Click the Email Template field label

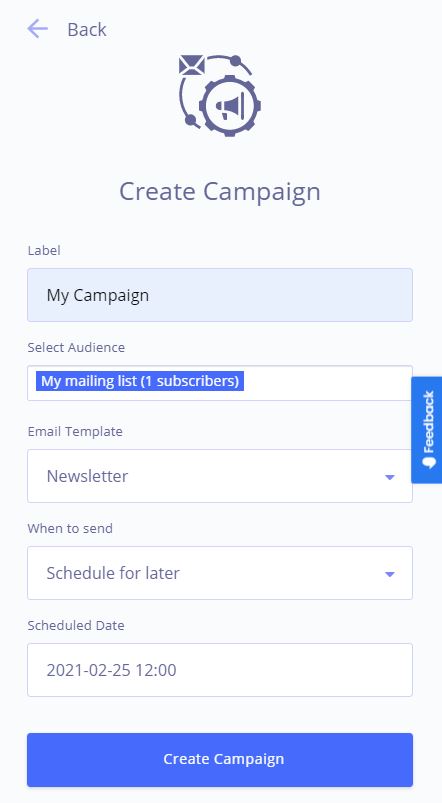pos(75,431)
